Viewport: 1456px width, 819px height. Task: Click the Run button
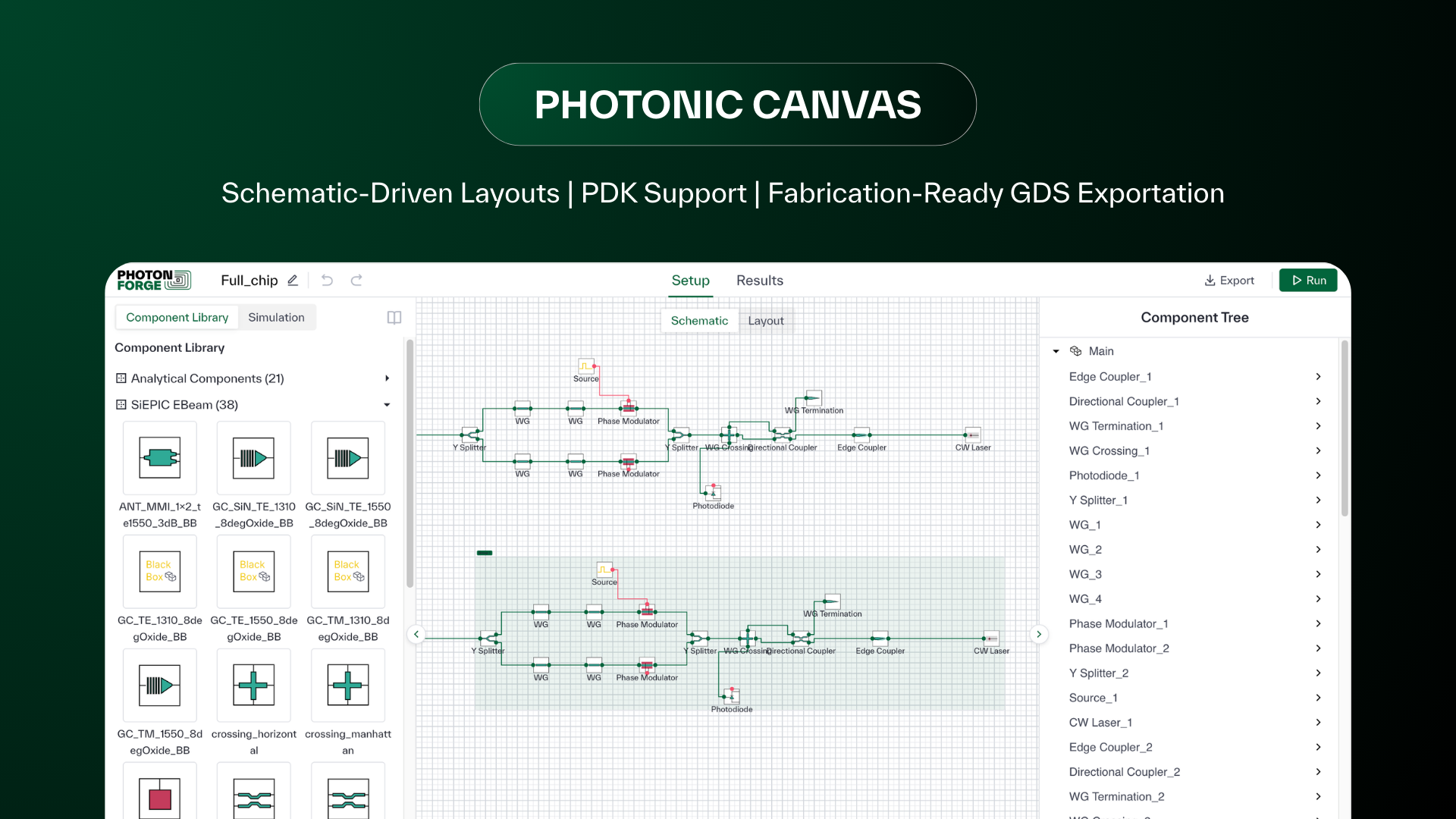[x=1307, y=280]
